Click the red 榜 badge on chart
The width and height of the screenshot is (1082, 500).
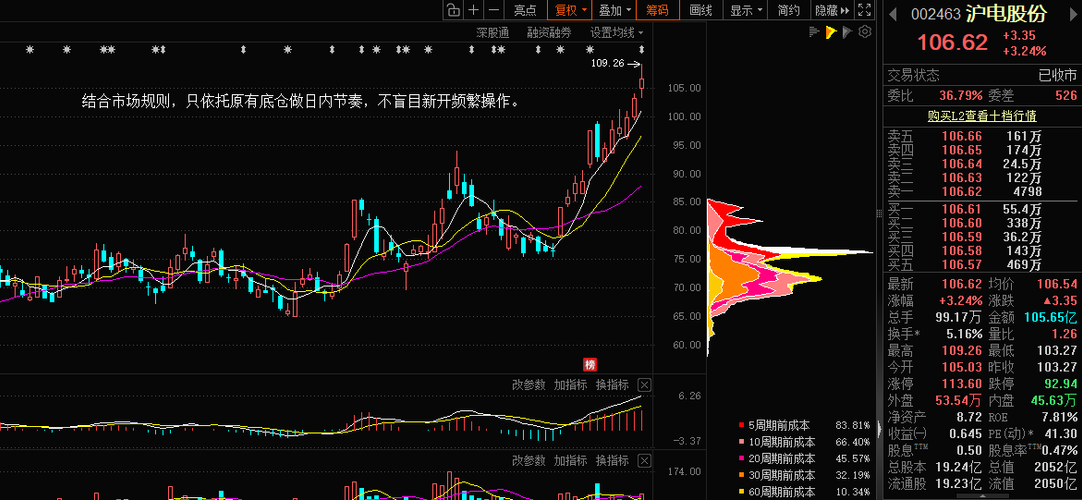coord(590,365)
